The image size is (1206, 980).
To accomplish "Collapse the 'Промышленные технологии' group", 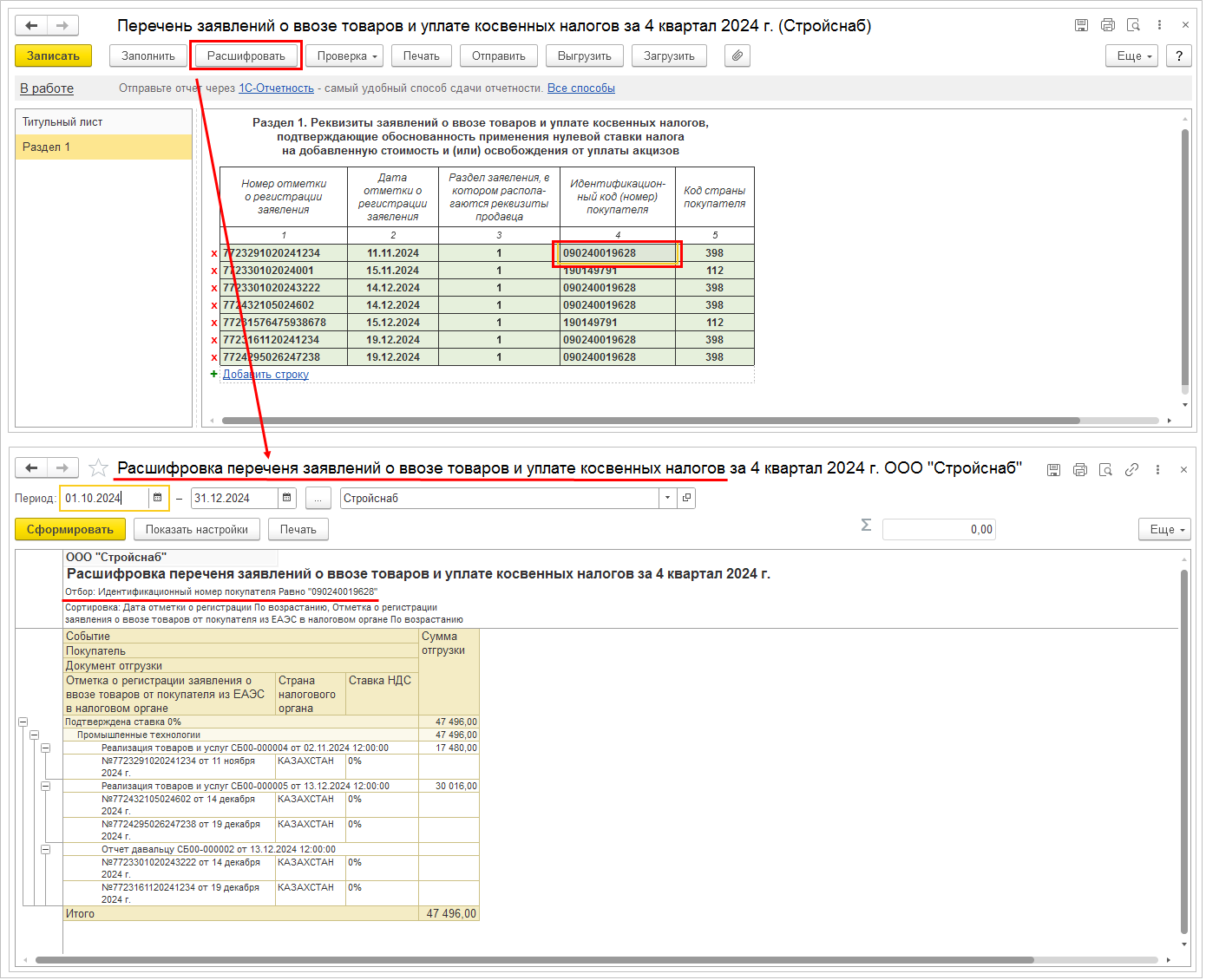I will pyautogui.click(x=35, y=735).
